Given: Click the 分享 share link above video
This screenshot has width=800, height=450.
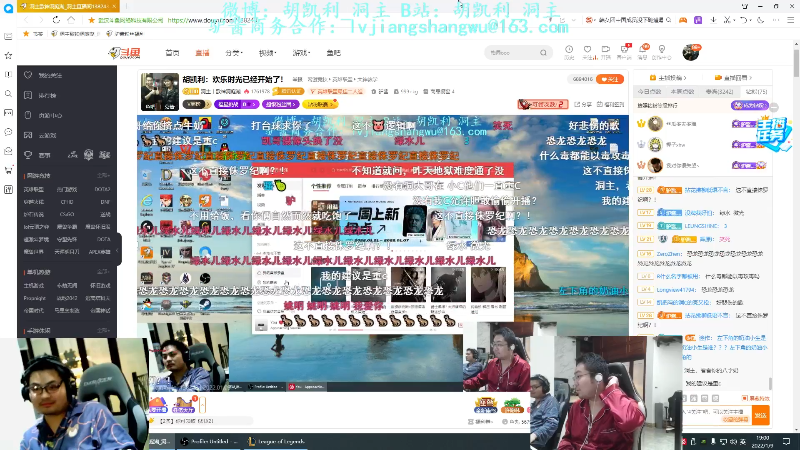Looking at the screenshot, I should pyautogui.click(x=583, y=104).
